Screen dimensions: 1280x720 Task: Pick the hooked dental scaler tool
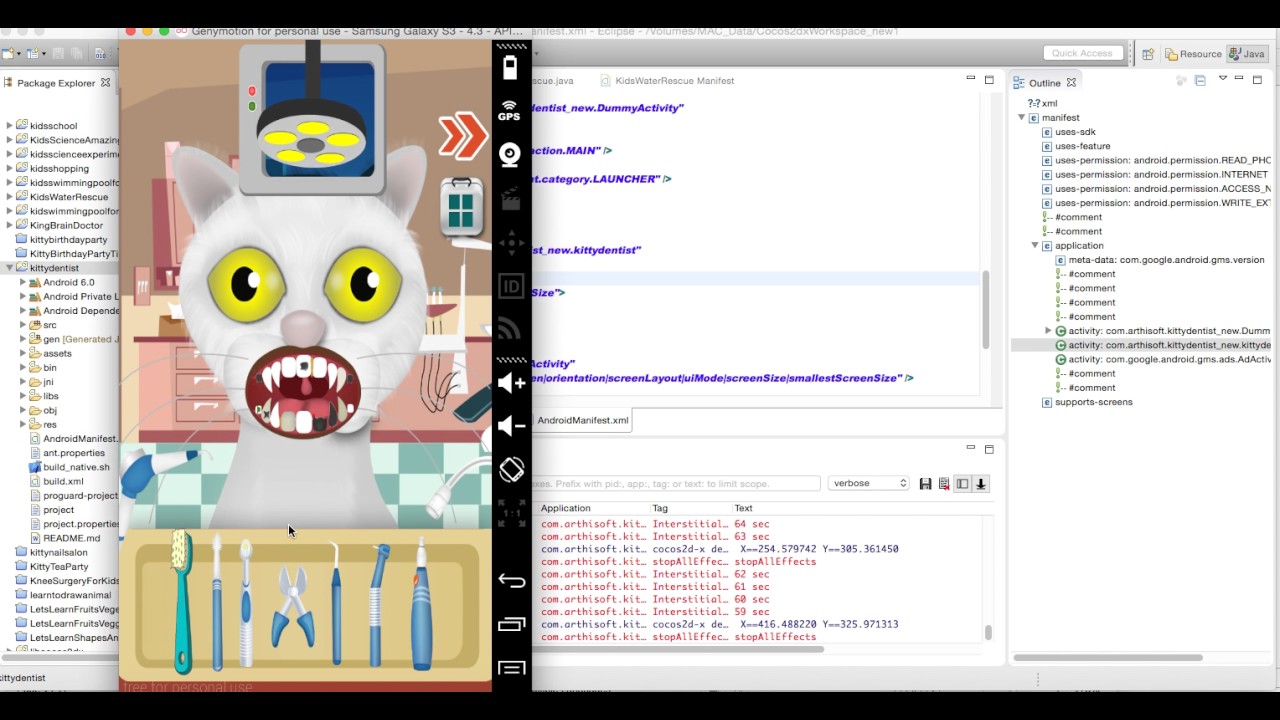(x=337, y=603)
